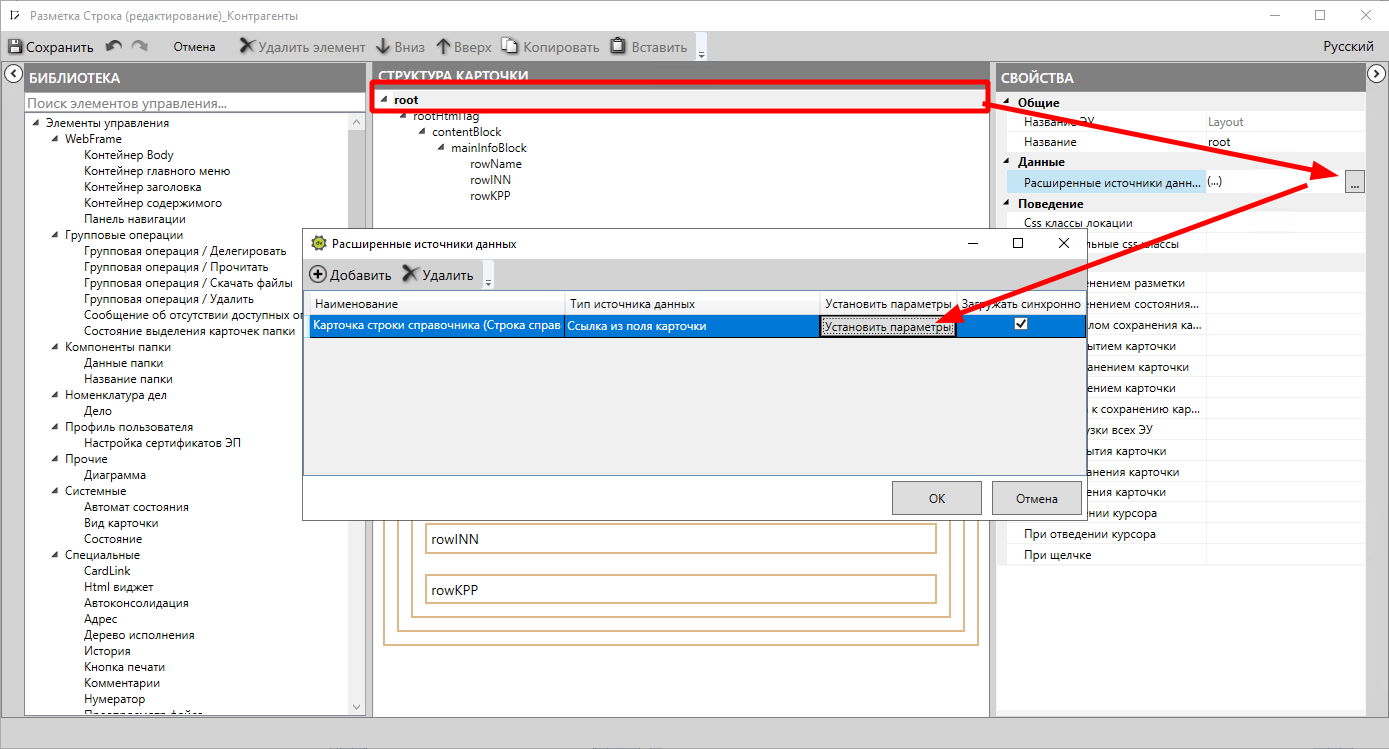Collapse Поведение properties section
Image resolution: width=1389 pixels, height=749 pixels.
(1007, 203)
